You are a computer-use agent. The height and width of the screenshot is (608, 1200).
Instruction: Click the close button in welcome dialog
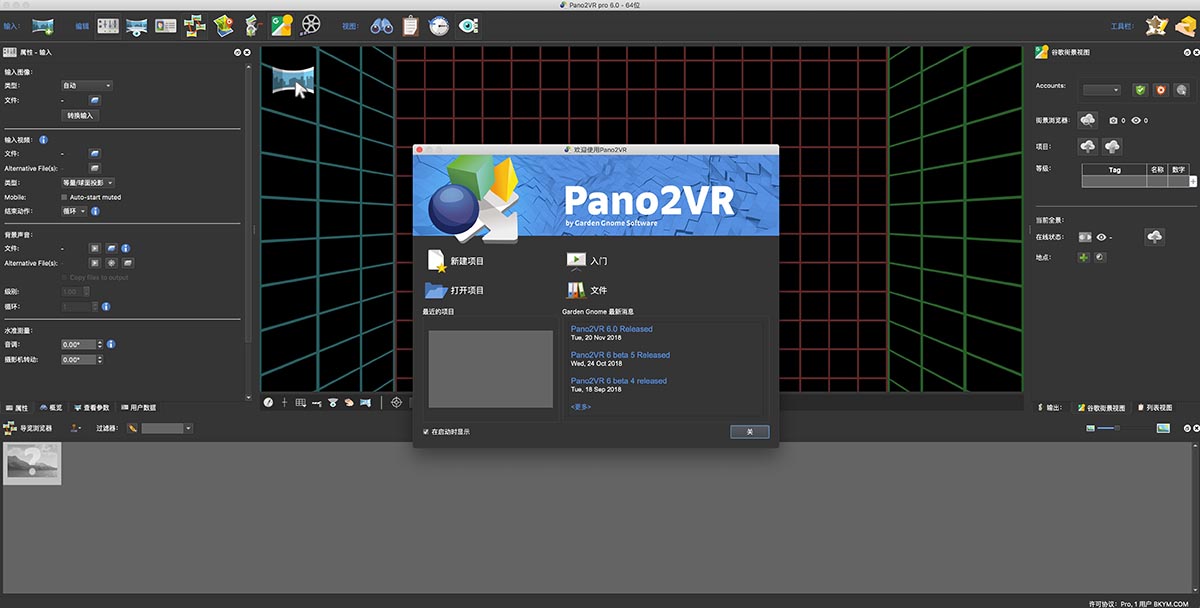point(750,432)
